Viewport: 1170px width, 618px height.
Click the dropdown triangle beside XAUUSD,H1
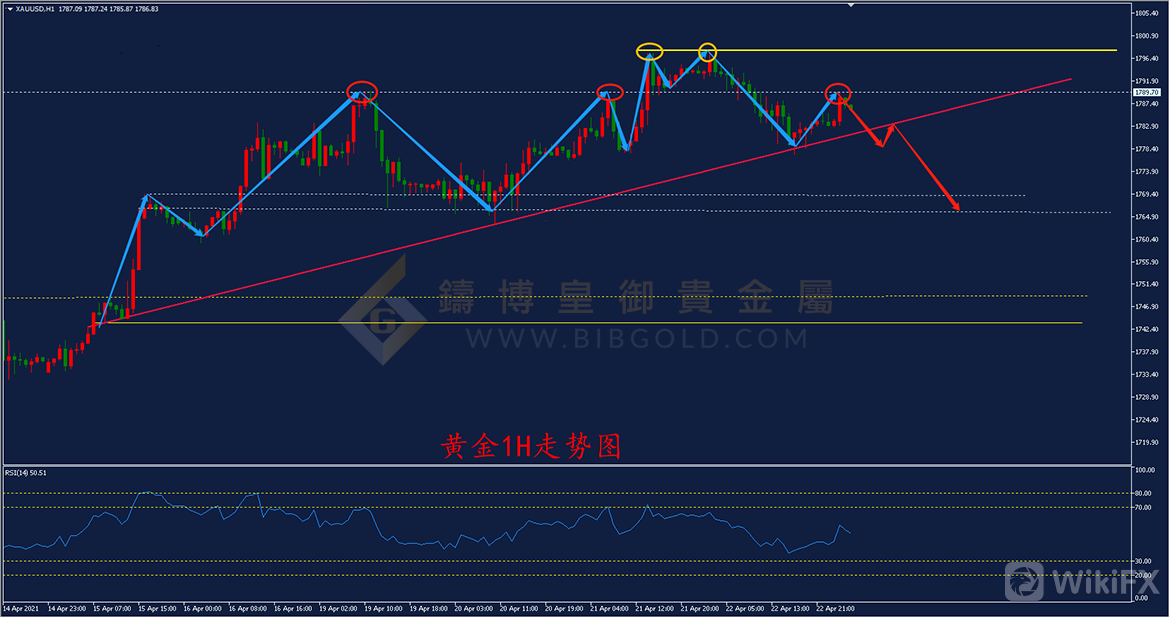point(8,8)
